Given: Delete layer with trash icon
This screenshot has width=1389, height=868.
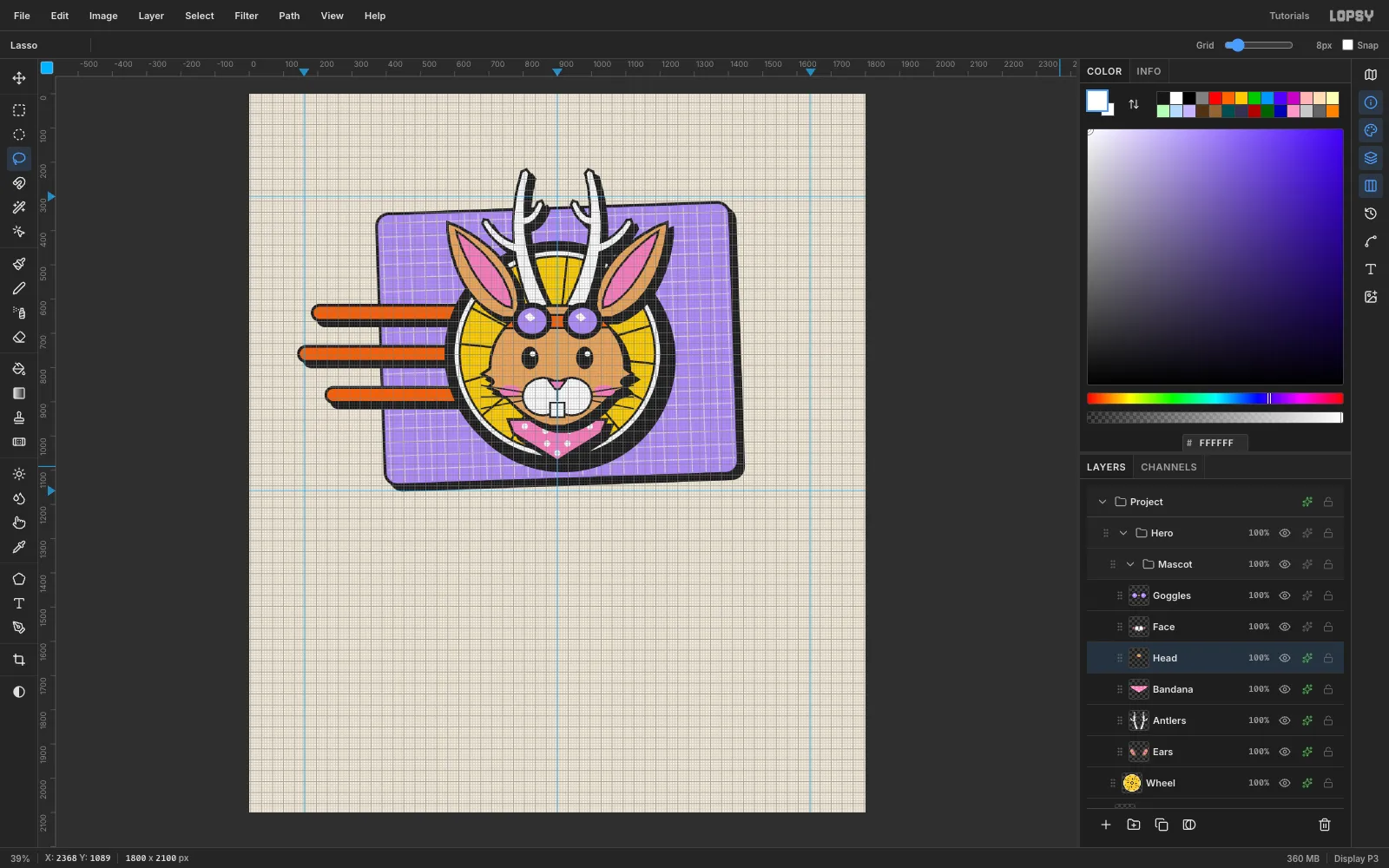Looking at the screenshot, I should [1325, 825].
